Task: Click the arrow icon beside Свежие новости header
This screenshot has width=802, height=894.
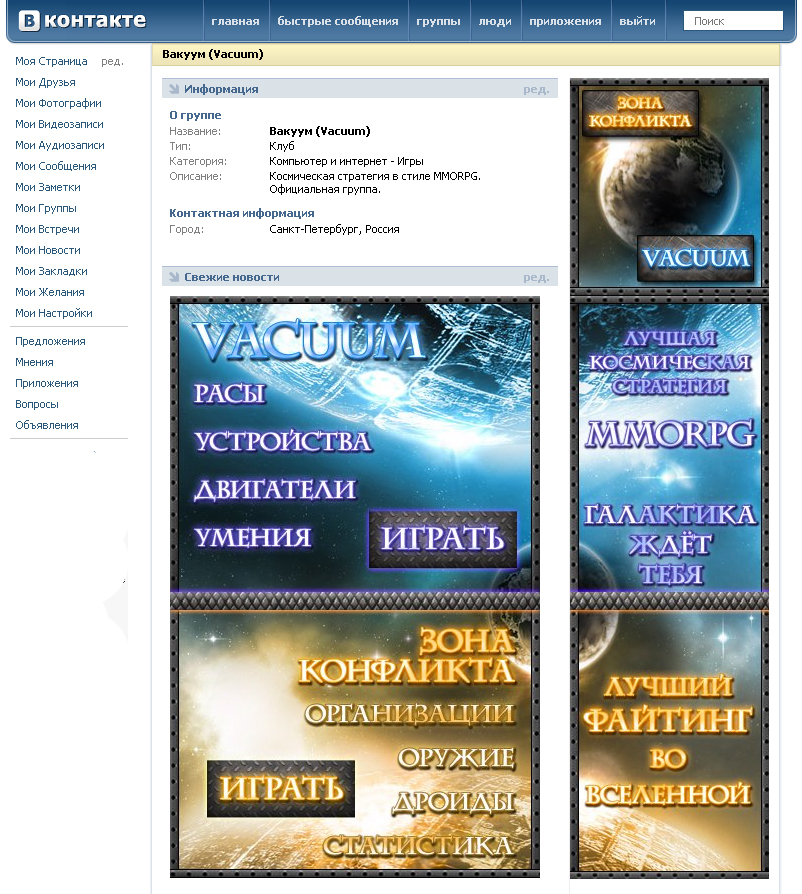Action: point(173,276)
